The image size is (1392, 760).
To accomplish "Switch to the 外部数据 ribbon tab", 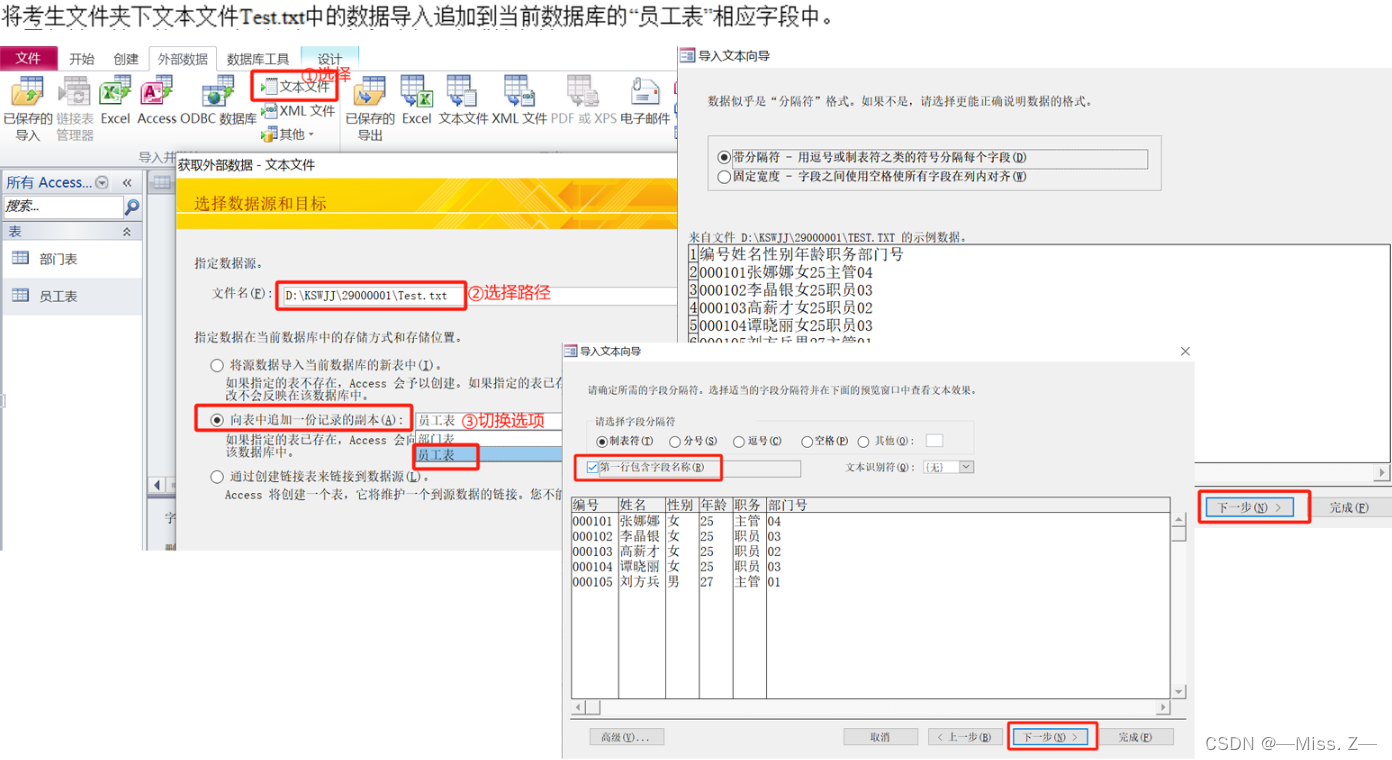I will click(x=183, y=59).
